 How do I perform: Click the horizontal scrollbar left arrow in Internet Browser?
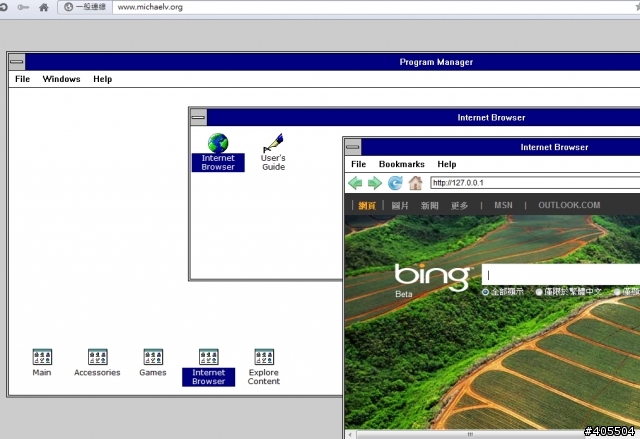tap(350, 435)
